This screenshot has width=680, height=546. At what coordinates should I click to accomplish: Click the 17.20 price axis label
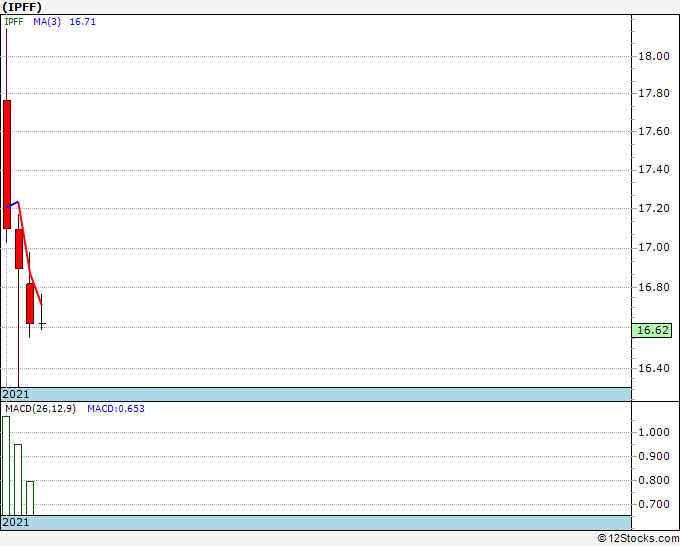pos(654,208)
